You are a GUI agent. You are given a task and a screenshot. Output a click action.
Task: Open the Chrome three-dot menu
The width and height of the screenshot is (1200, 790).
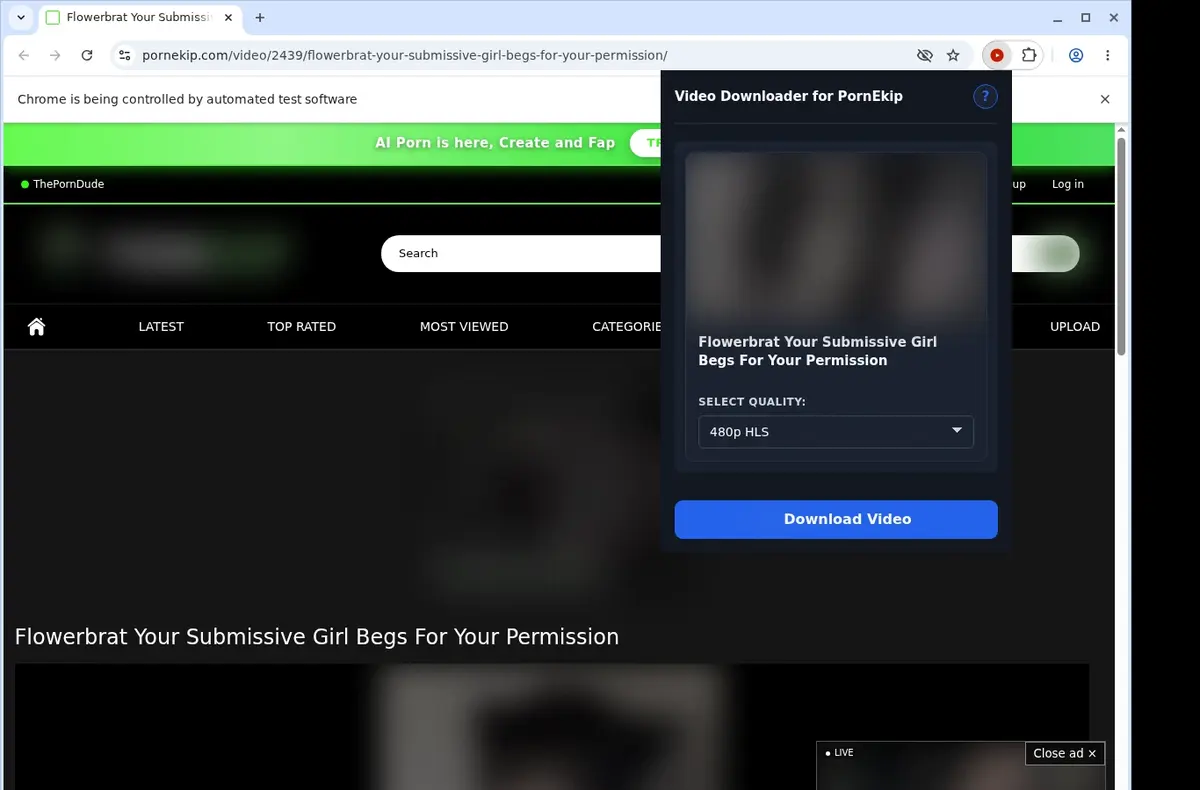pyautogui.click(x=1107, y=56)
